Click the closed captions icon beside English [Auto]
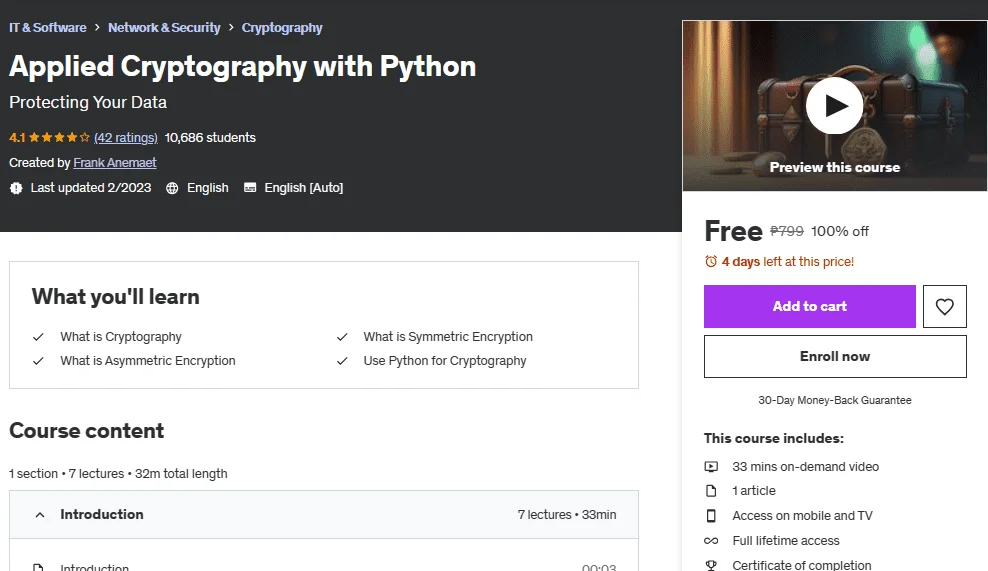This screenshot has height=571, width=988. pos(250,187)
